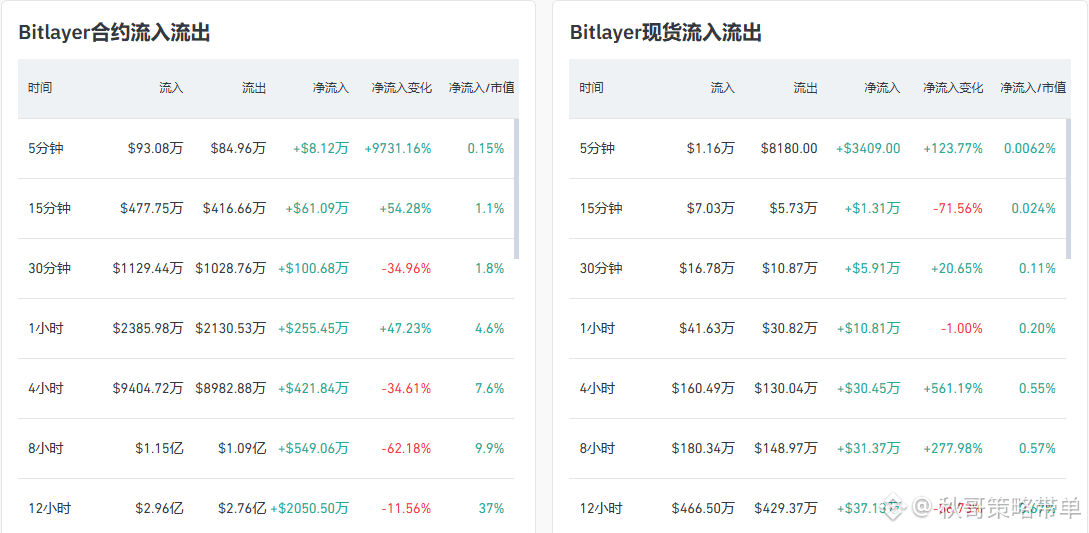Select the 1小时 row in 合约 table
This screenshot has height=533, width=1089.
coord(266,329)
